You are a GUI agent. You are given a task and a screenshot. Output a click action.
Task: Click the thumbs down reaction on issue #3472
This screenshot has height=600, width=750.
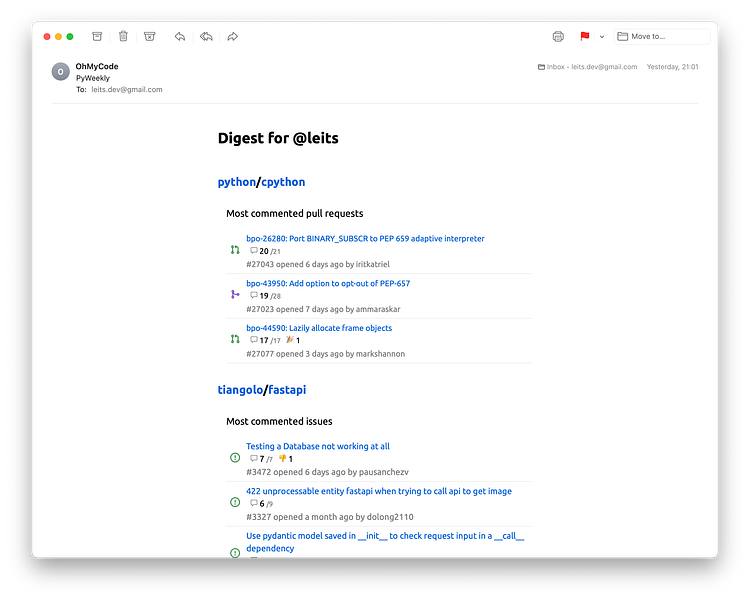(283, 458)
